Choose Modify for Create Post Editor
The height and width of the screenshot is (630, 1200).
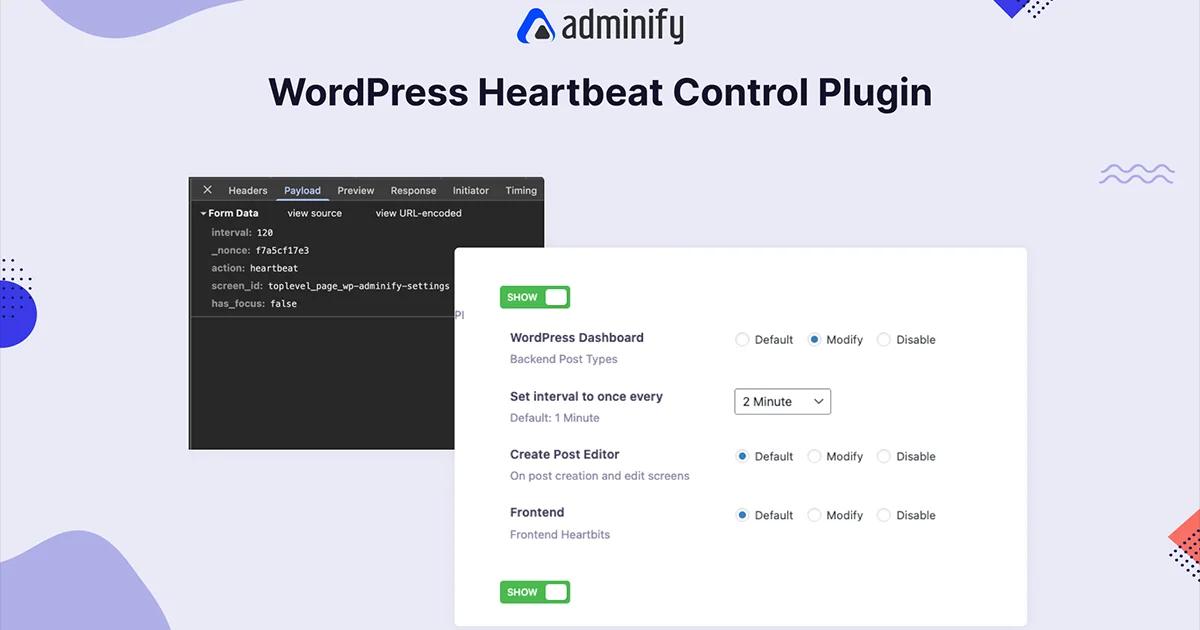[814, 456]
